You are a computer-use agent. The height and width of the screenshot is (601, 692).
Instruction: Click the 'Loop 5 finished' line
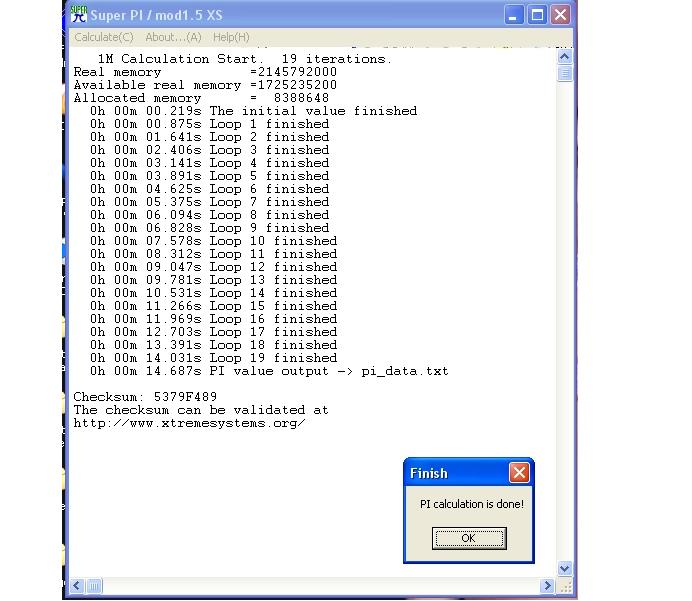(x=210, y=176)
